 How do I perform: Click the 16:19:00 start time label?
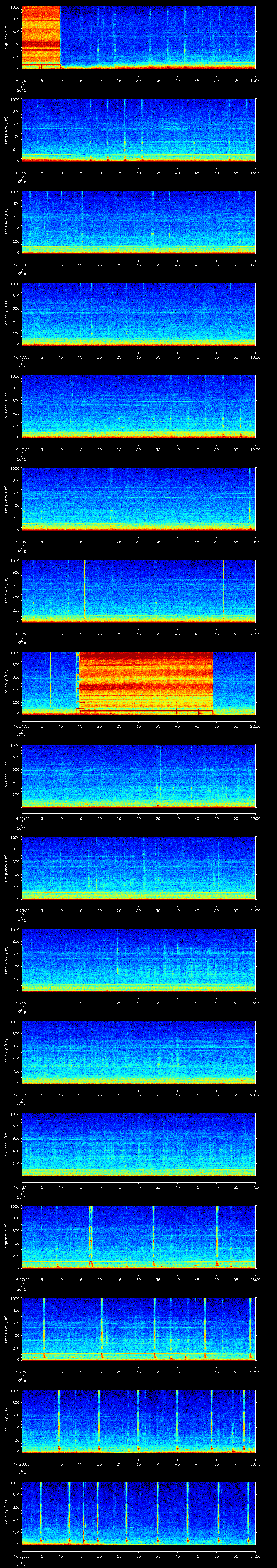click(21, 542)
